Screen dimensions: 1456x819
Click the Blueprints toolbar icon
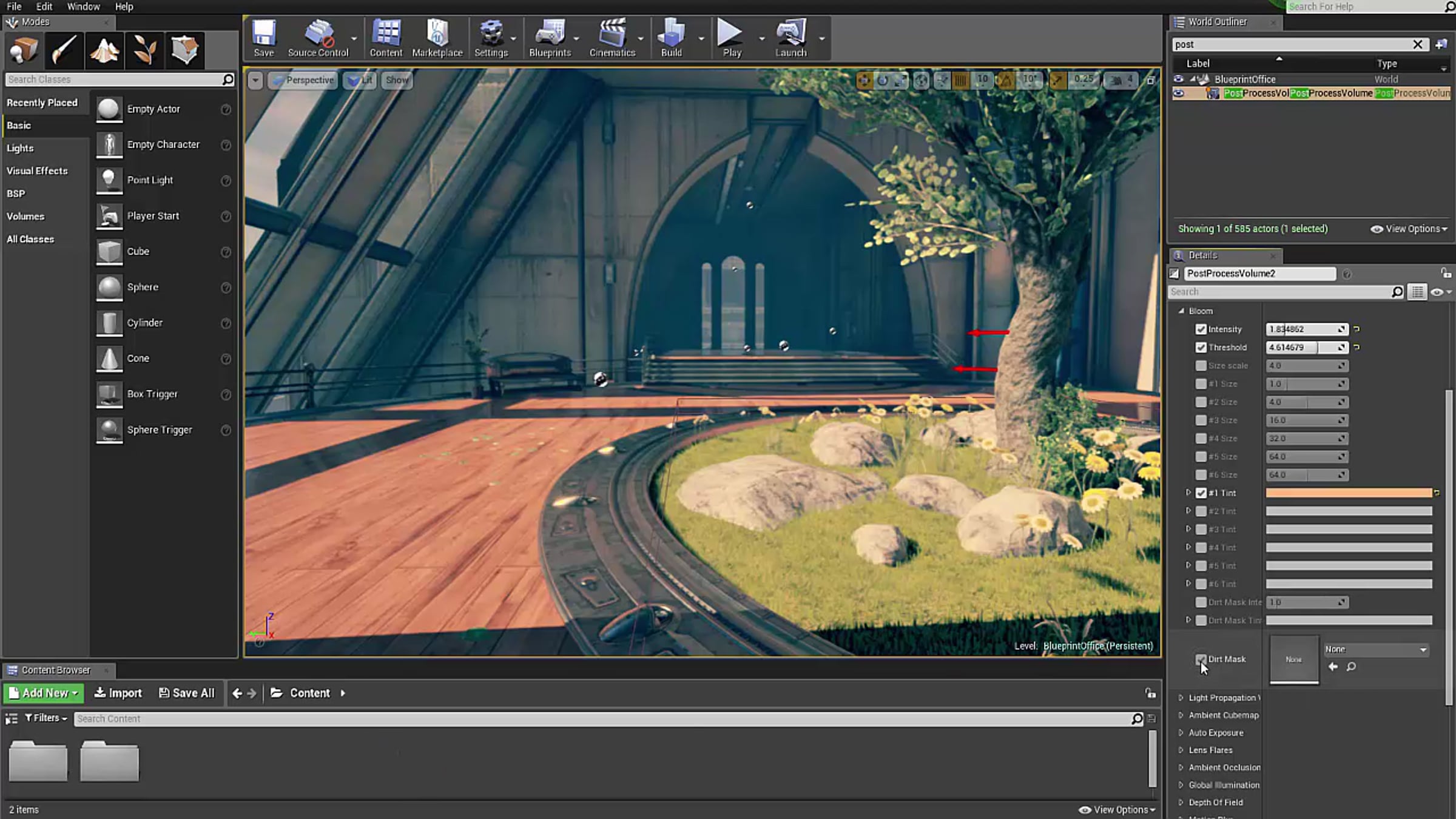tap(550, 38)
